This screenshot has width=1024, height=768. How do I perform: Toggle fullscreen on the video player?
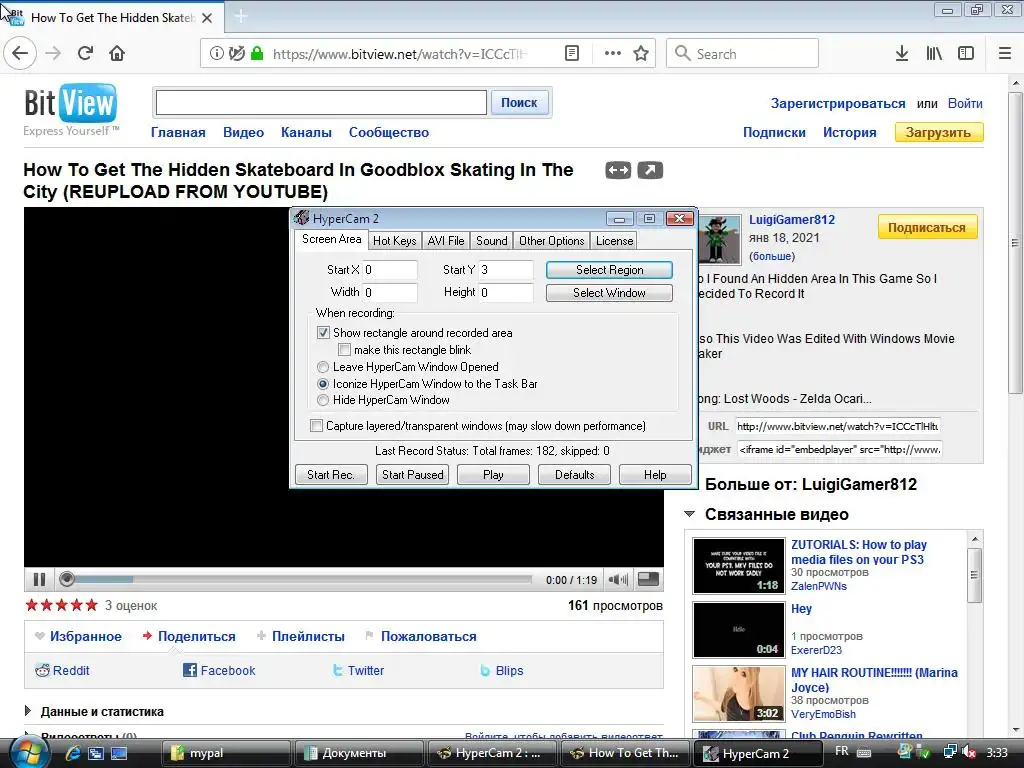point(648,579)
